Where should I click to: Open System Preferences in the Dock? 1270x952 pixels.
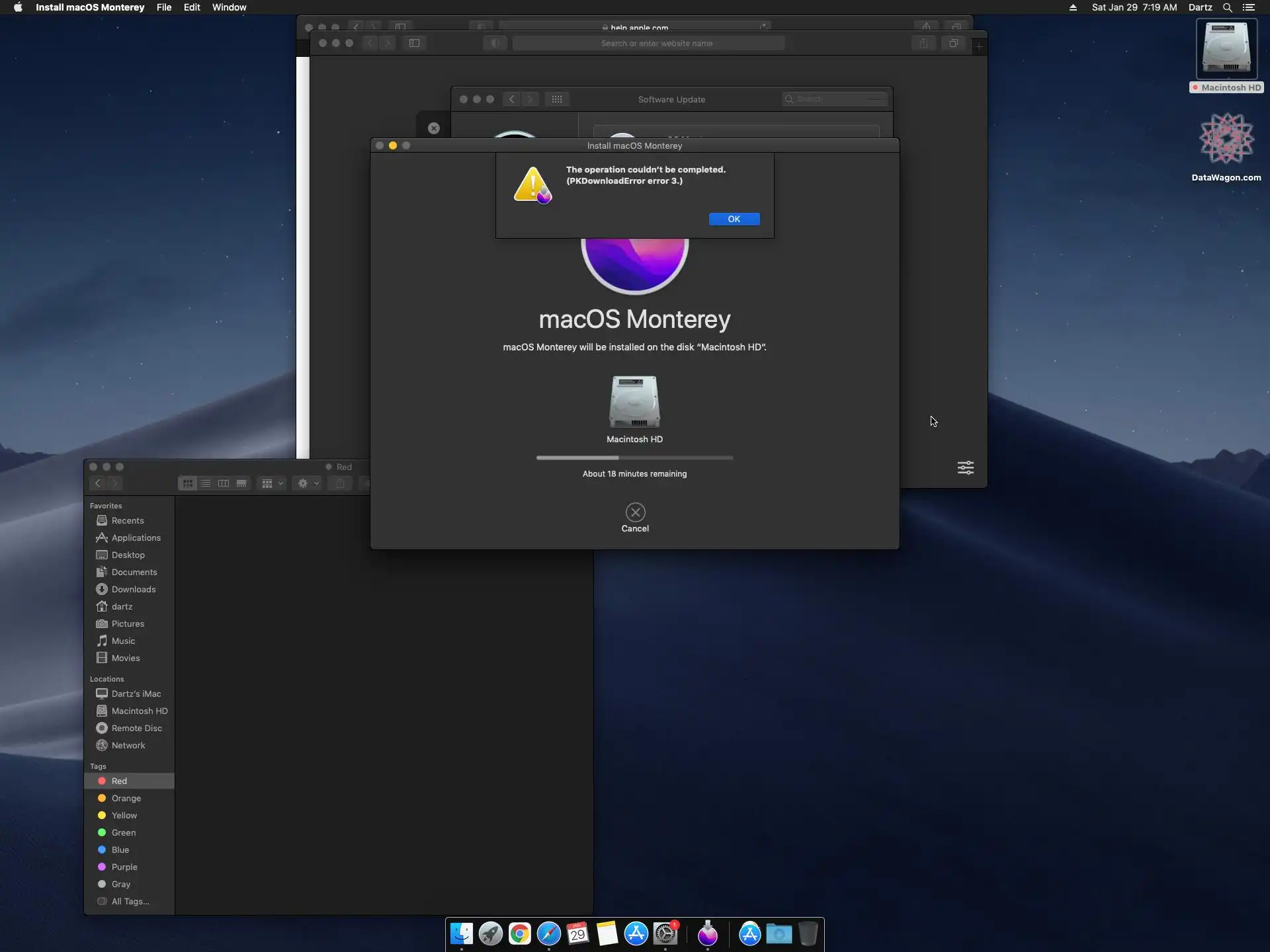[x=665, y=933]
